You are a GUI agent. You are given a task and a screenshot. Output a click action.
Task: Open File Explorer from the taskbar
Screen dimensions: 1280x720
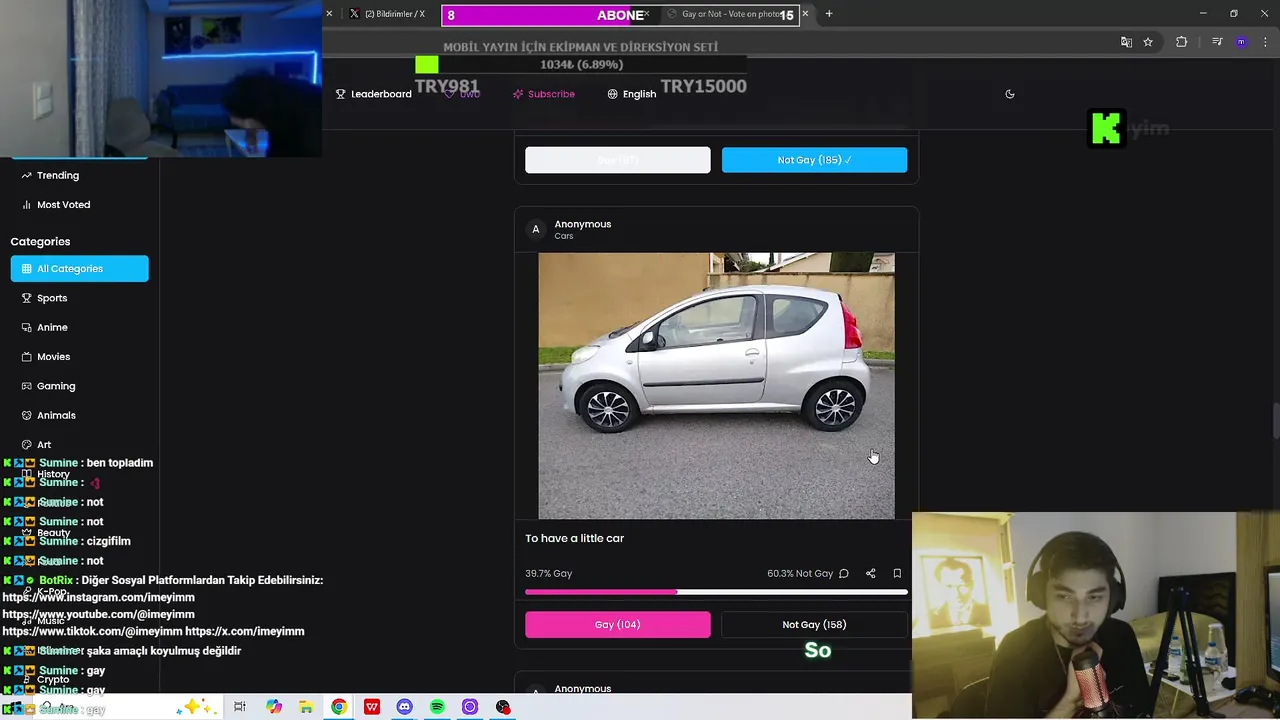click(x=306, y=707)
